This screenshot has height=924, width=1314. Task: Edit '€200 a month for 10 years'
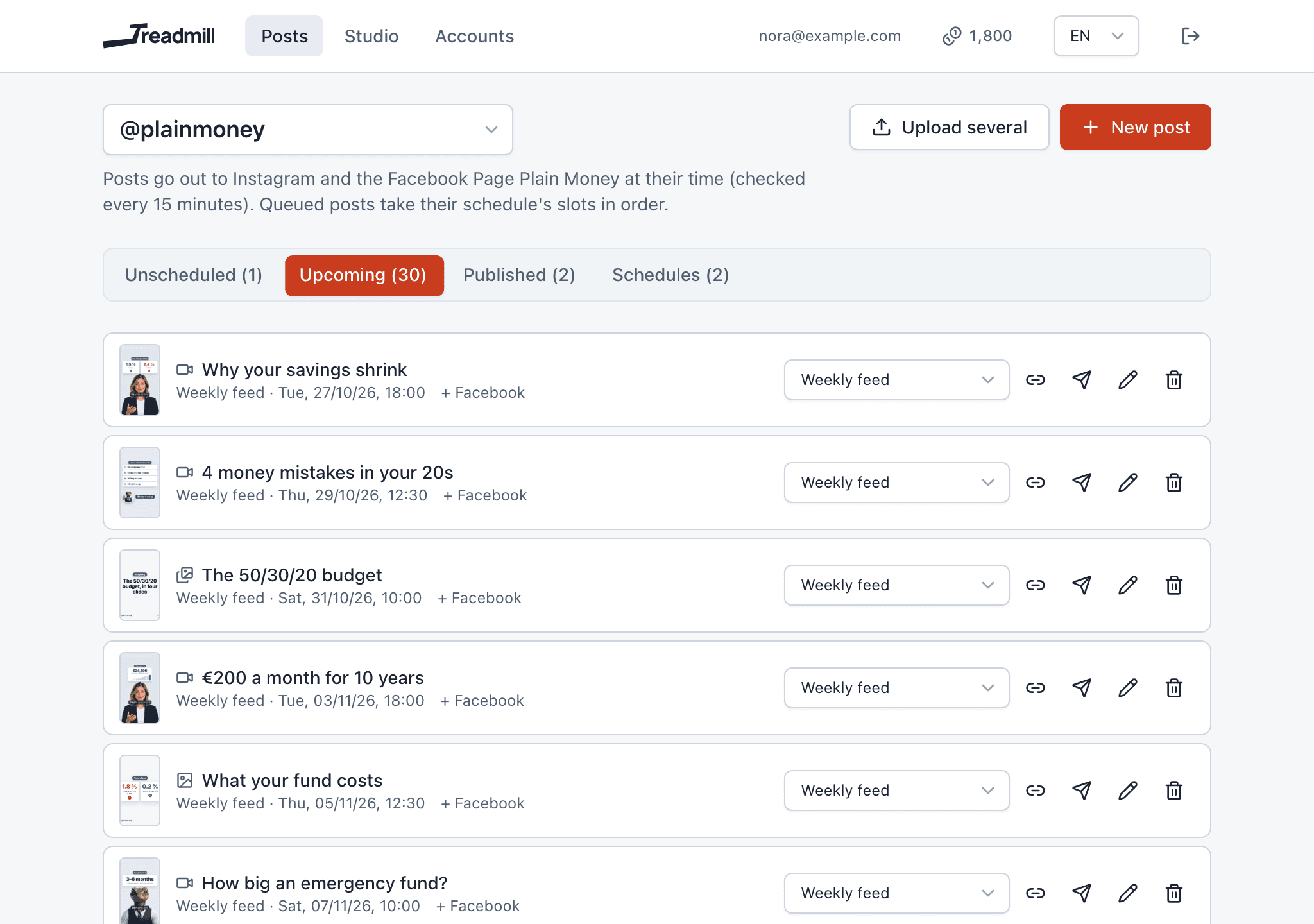pos(1128,688)
